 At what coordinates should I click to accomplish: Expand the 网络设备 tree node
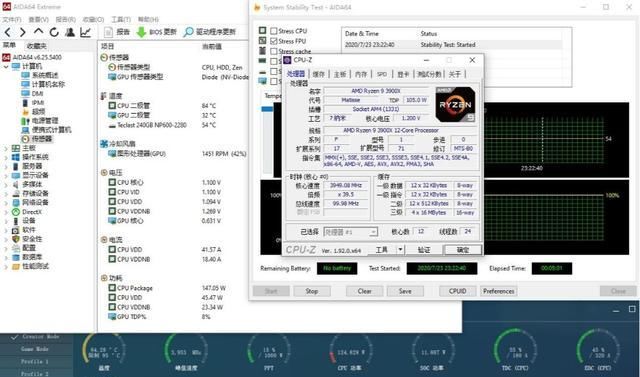6,203
